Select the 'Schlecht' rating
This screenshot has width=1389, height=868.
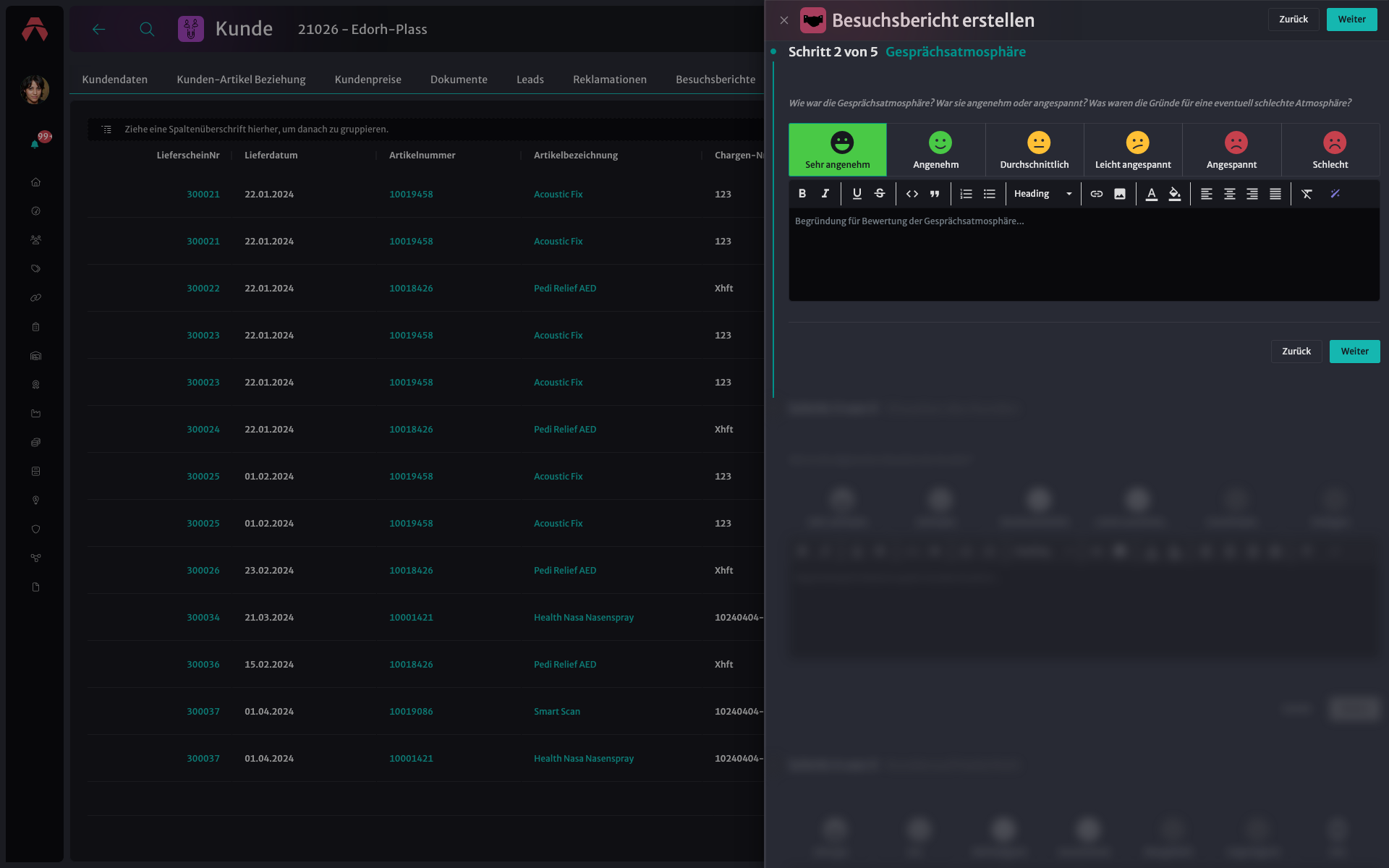(x=1330, y=150)
